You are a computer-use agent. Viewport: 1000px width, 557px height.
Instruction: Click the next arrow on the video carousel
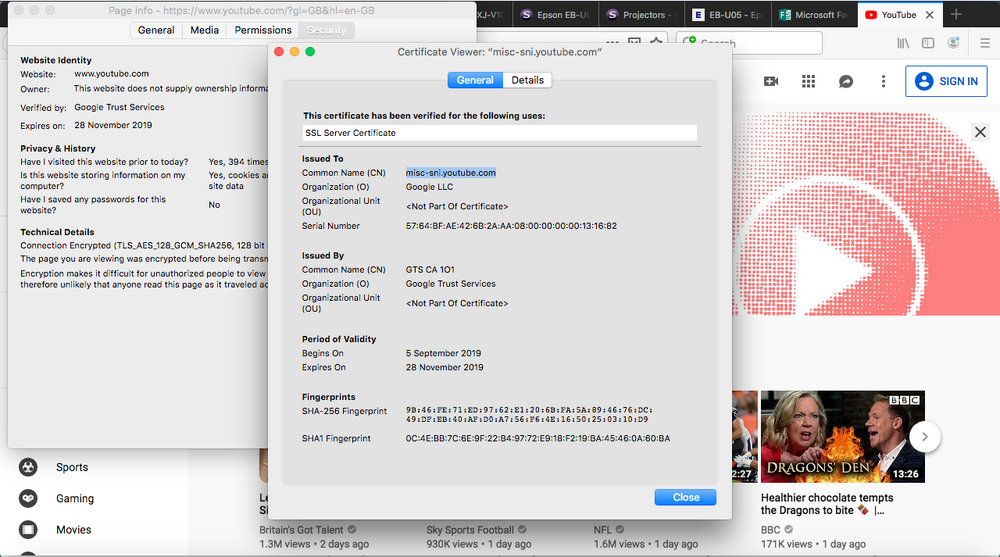[925, 437]
